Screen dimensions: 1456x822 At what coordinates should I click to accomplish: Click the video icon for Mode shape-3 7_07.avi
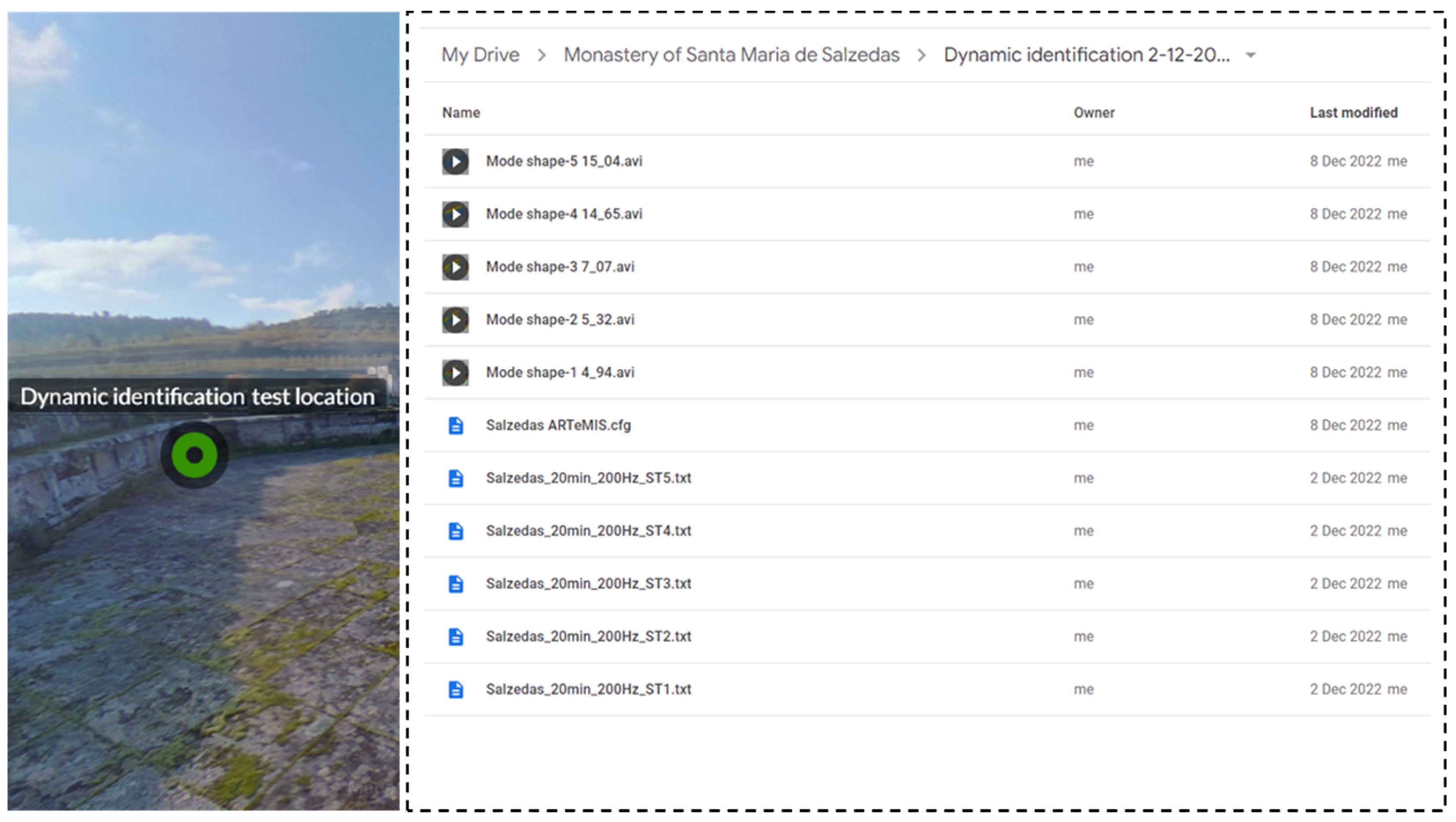point(455,267)
